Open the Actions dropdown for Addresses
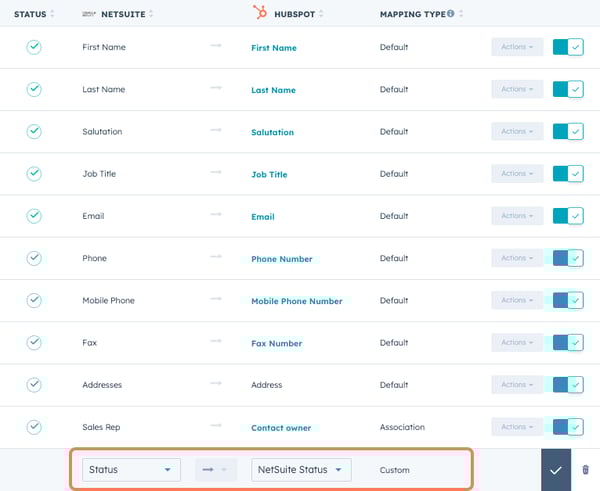The image size is (600, 491). coord(517,385)
